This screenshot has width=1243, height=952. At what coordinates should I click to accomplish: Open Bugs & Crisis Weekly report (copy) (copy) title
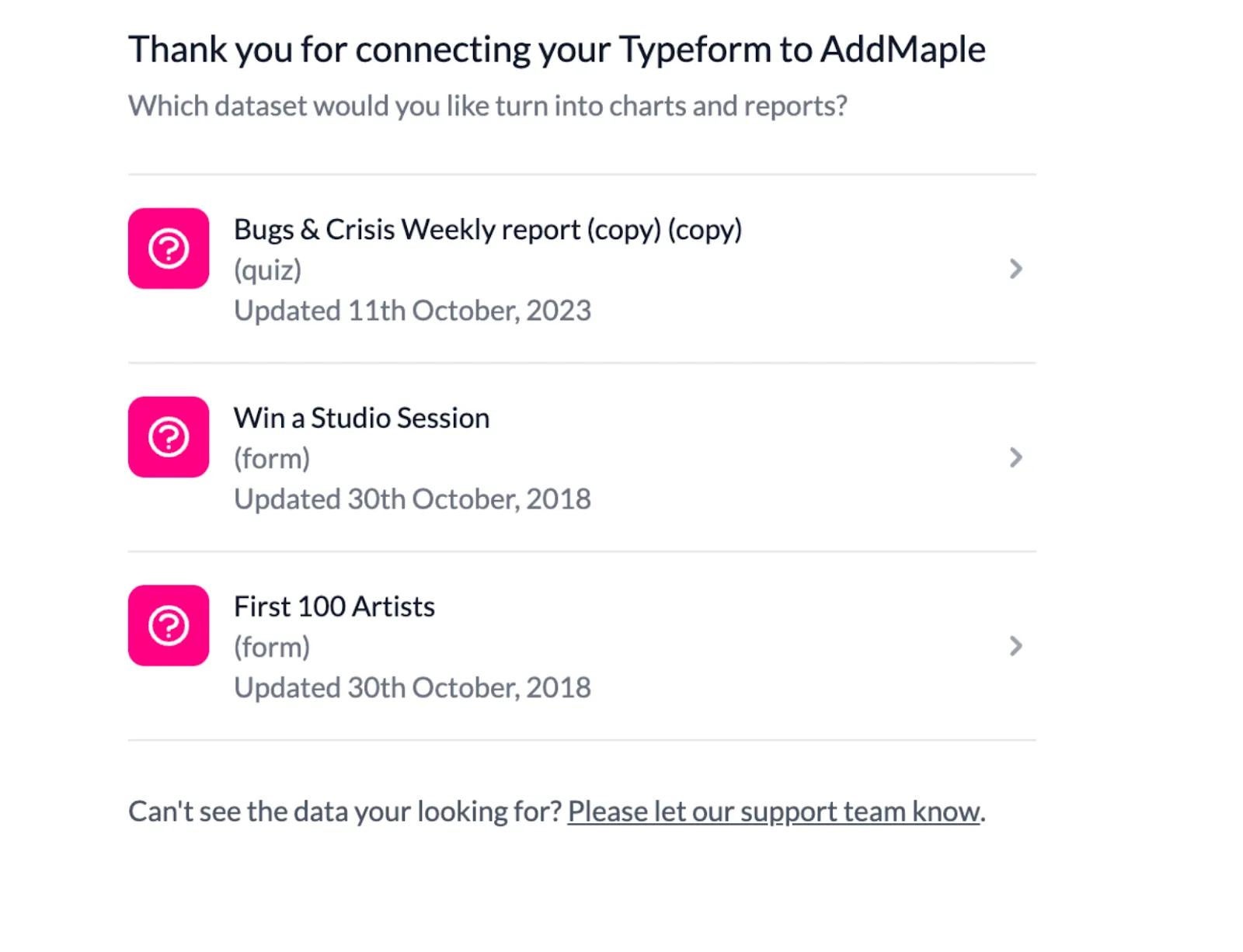(488, 230)
